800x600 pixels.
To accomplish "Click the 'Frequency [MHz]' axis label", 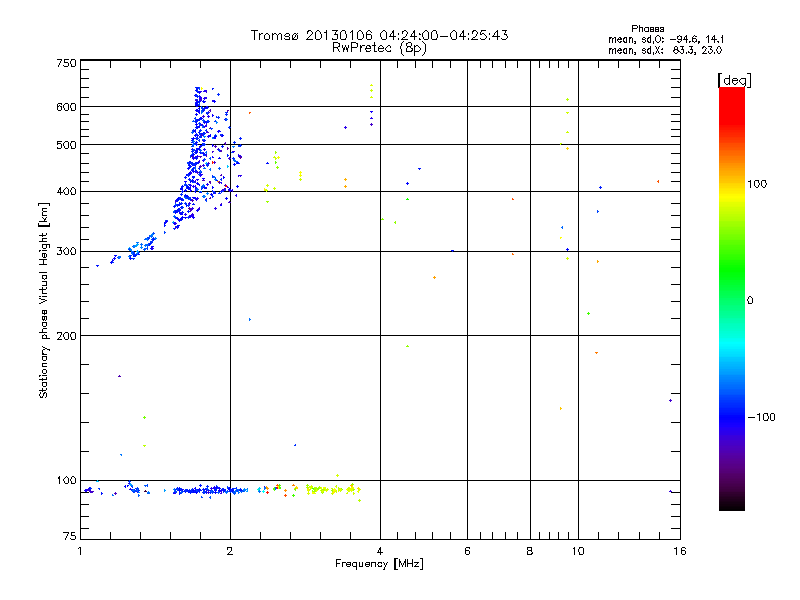I will point(379,563).
